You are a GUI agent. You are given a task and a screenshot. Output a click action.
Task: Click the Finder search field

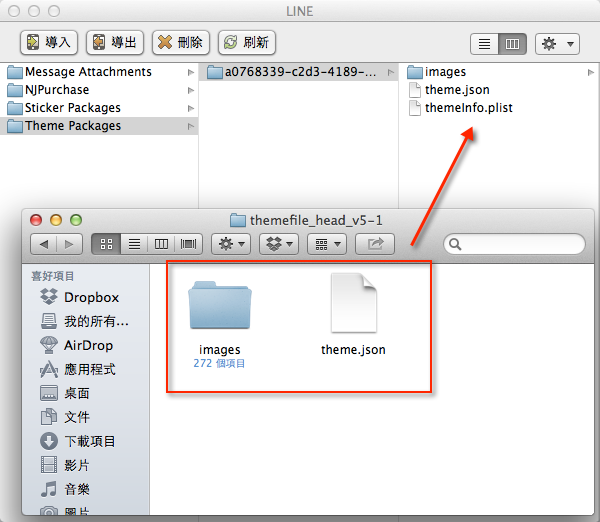(514, 244)
